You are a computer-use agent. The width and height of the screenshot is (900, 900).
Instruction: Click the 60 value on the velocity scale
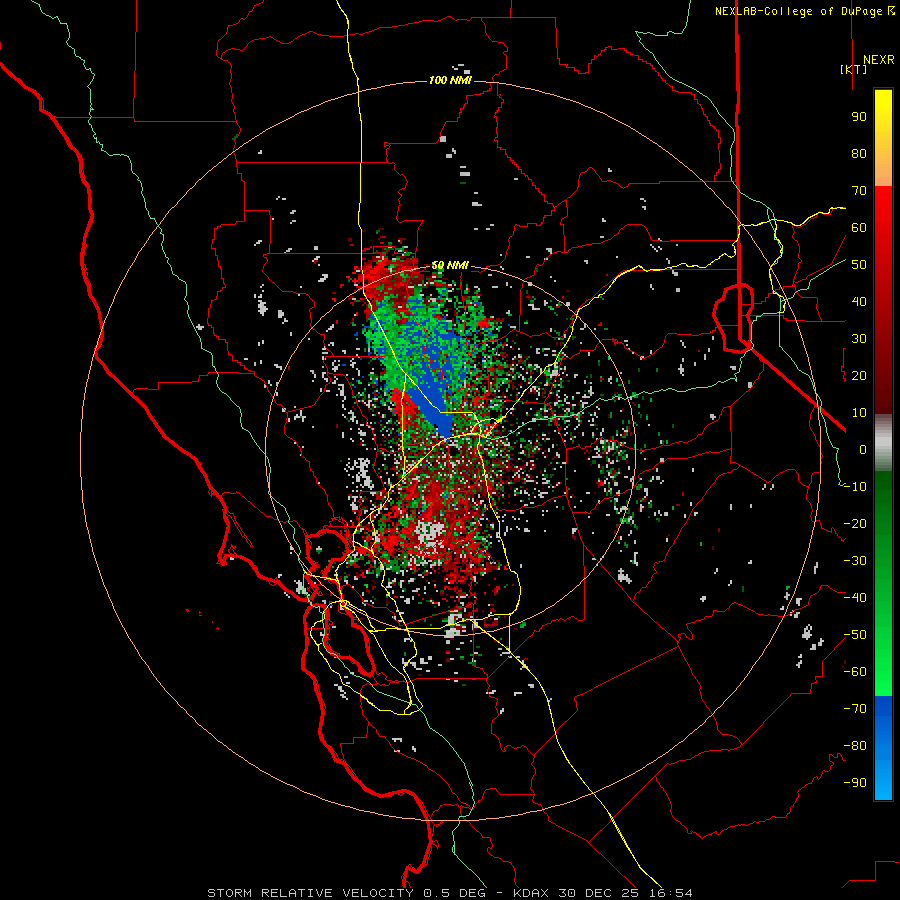(x=859, y=228)
